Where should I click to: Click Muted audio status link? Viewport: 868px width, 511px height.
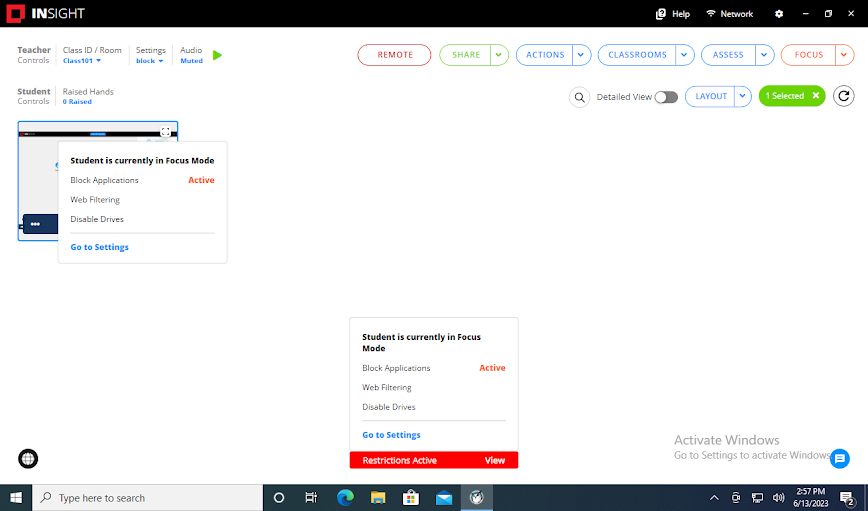point(191,61)
